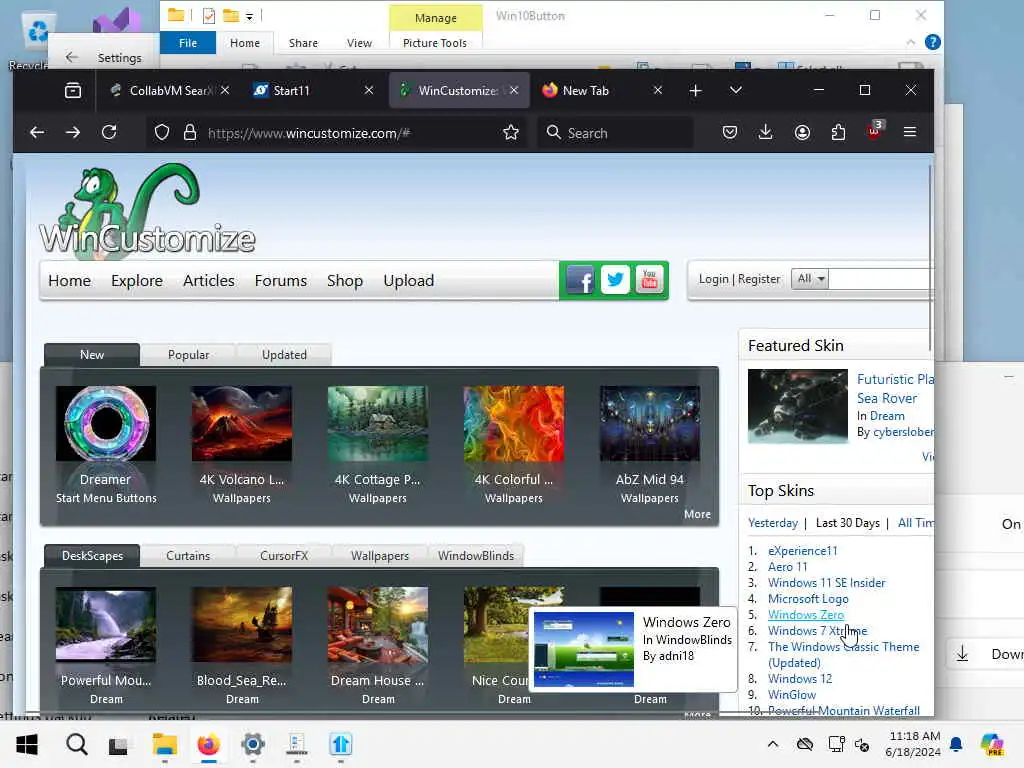Viewport: 1024px width, 768px height.
Task: Go back using the browser back arrow
Action: [x=37, y=133]
